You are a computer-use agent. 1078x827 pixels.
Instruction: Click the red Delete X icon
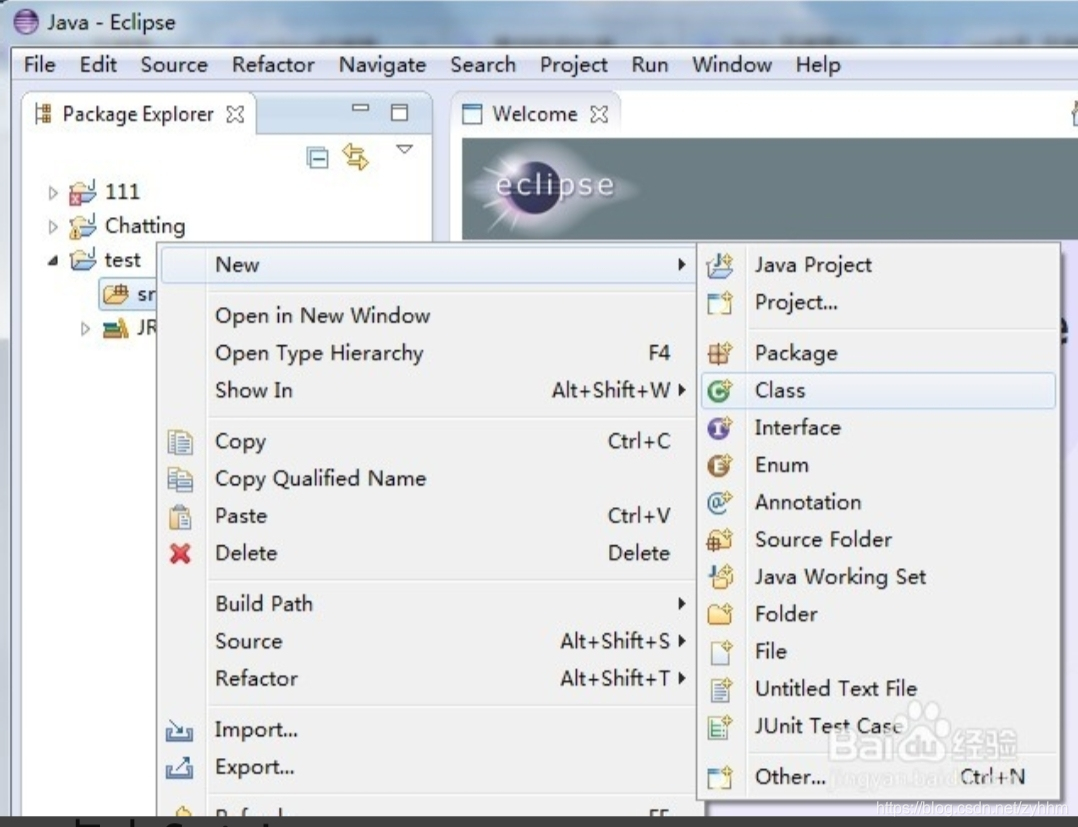click(x=180, y=553)
